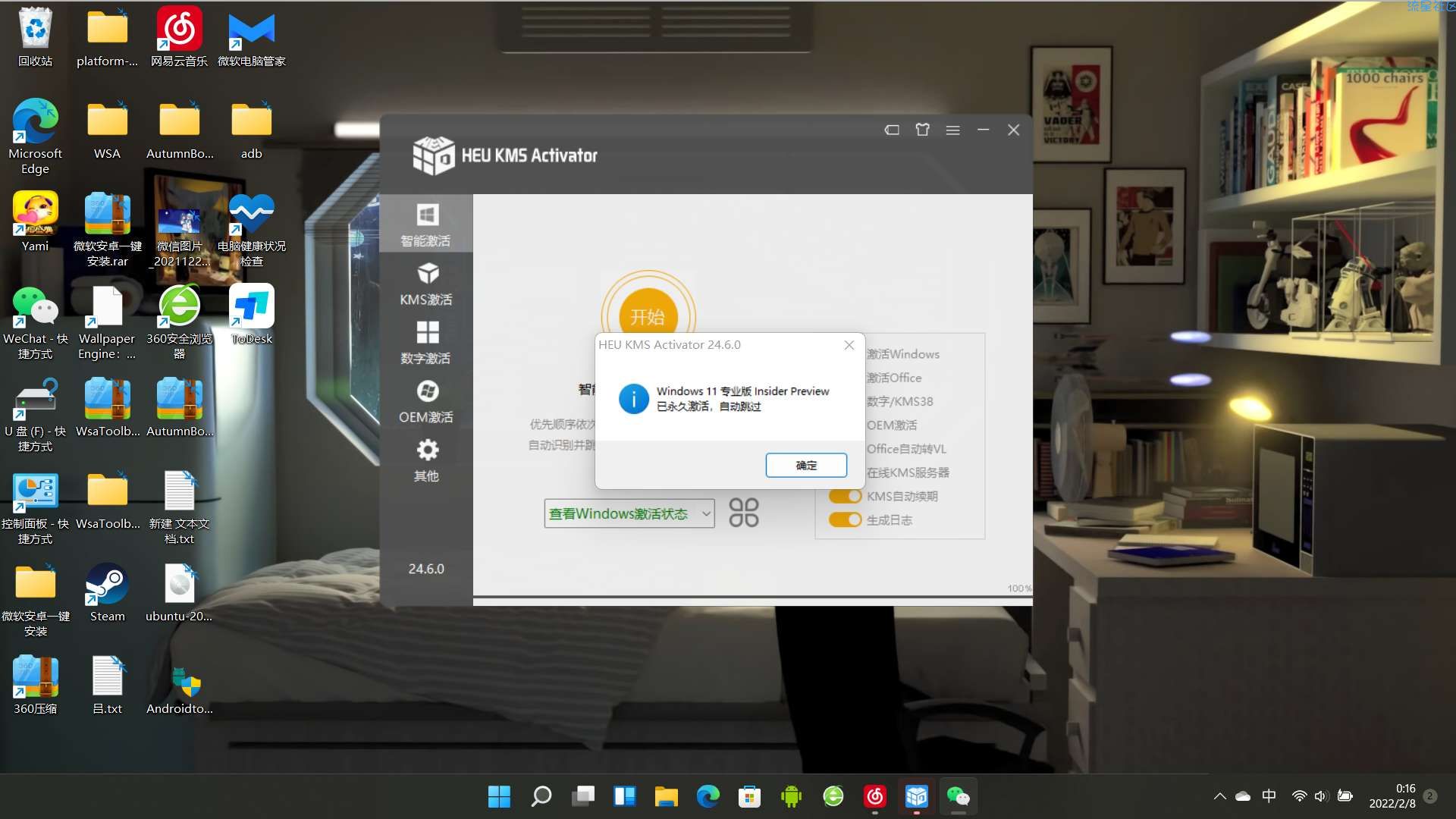The image size is (1456, 819).
Task: Click OEM激活 option label in options panel
Action: click(x=892, y=425)
